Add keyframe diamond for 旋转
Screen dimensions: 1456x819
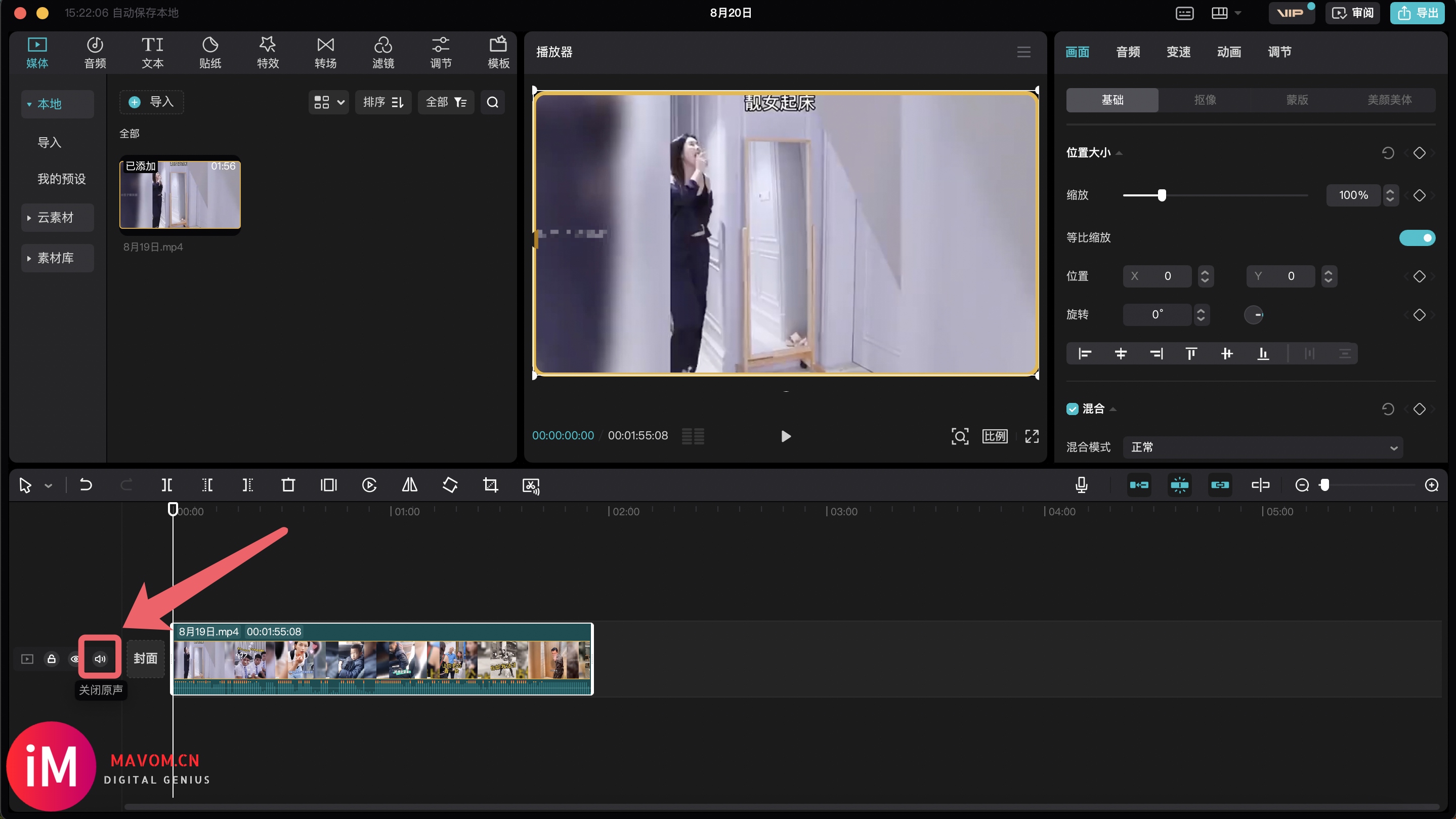pyautogui.click(x=1419, y=314)
